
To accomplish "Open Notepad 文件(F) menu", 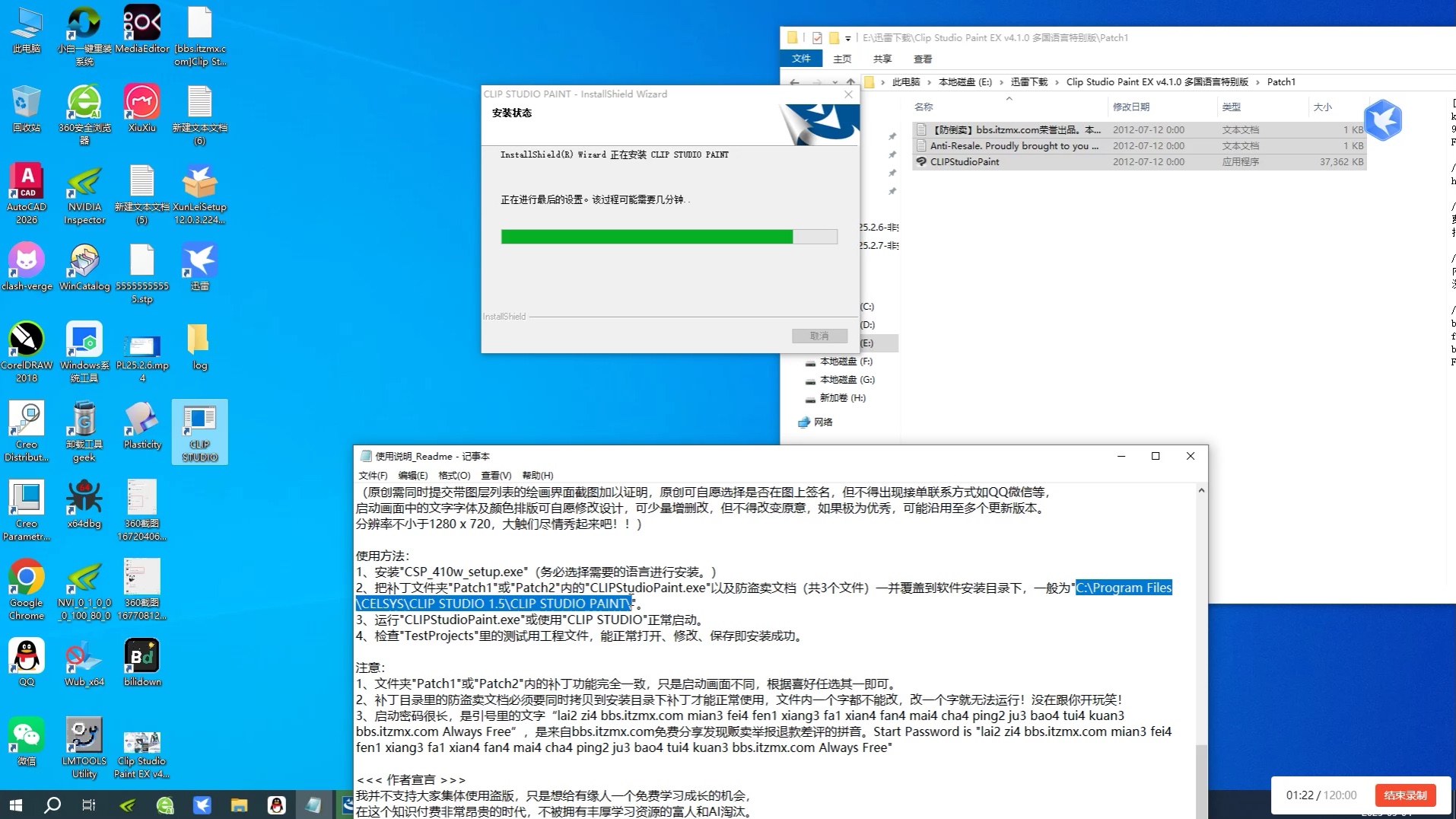I will point(373,475).
